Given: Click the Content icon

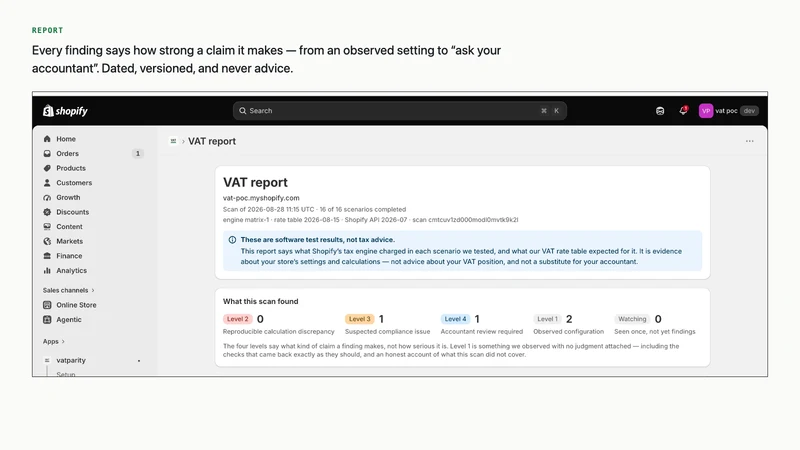Looking at the screenshot, I should coord(47,227).
